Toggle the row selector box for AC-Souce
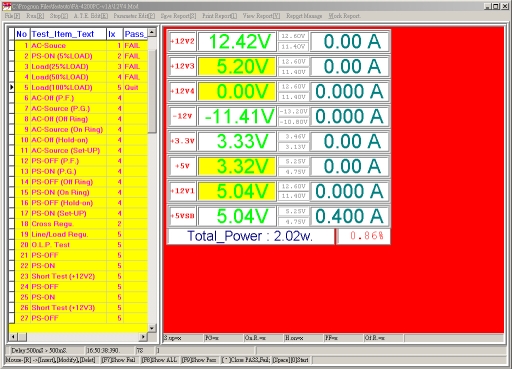The height and width of the screenshot is (369, 512). (x=12, y=45)
